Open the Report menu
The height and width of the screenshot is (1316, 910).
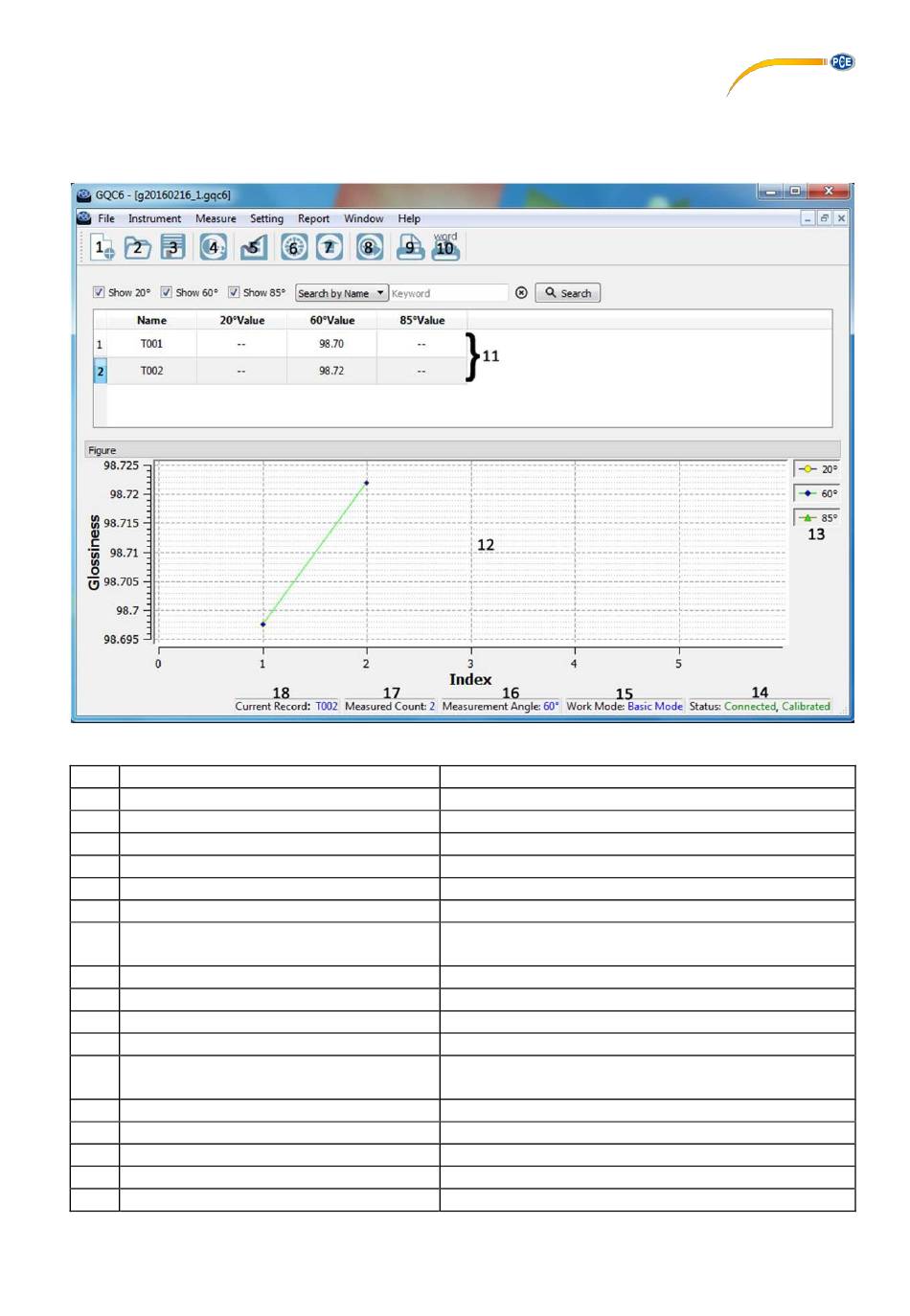pyautogui.click(x=313, y=218)
